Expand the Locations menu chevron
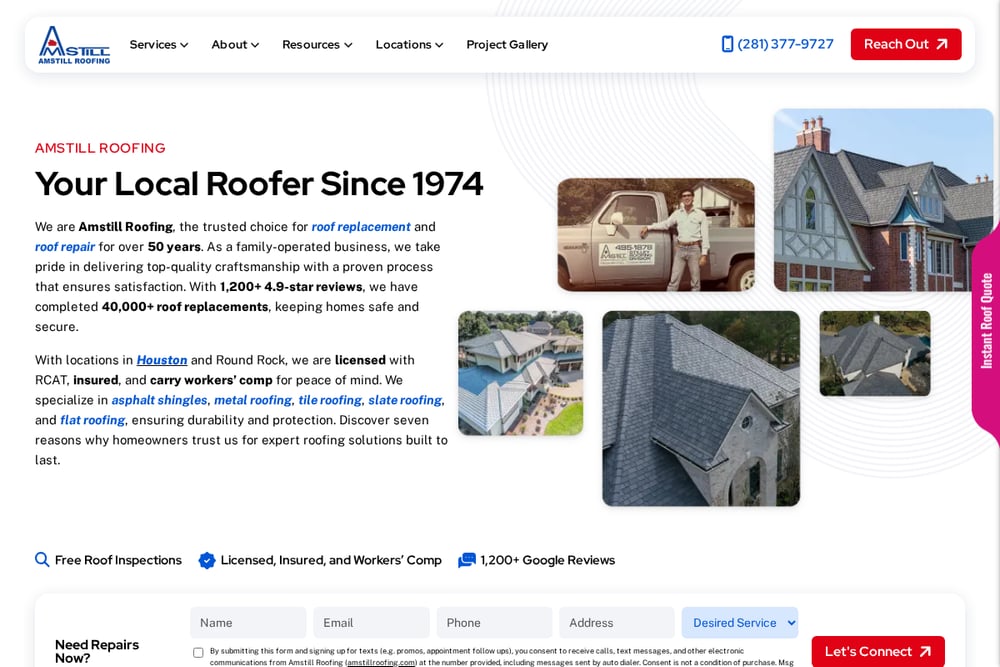The width and height of the screenshot is (1000, 667). point(439,45)
